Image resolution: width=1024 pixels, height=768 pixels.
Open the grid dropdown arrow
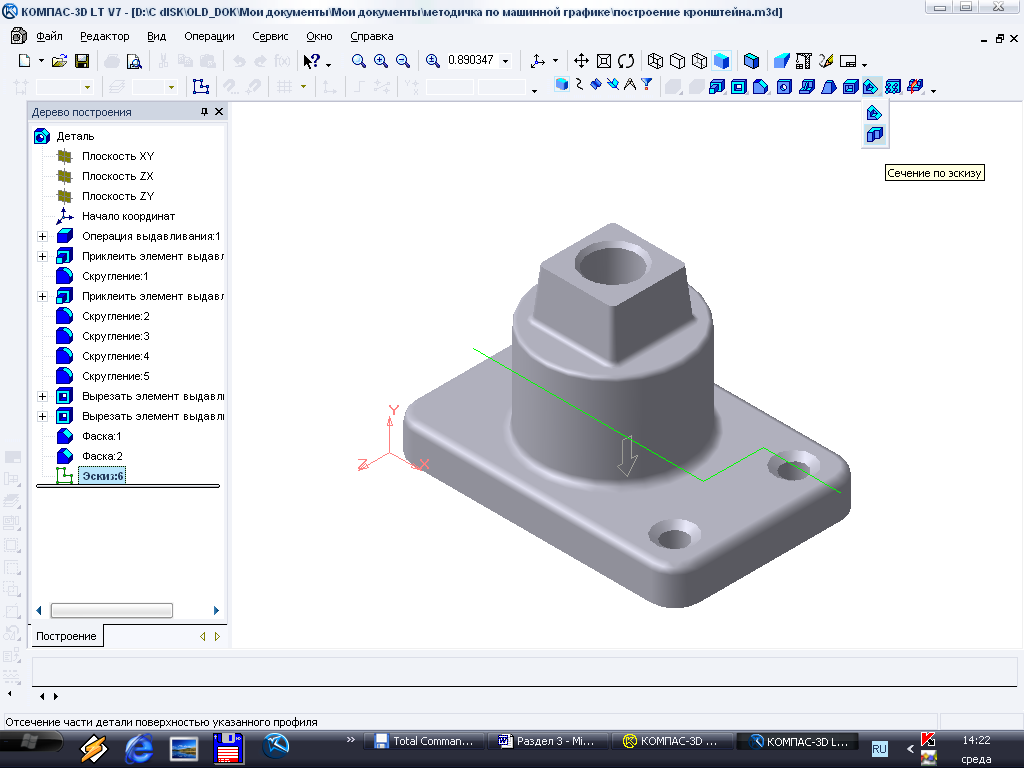[x=303, y=86]
